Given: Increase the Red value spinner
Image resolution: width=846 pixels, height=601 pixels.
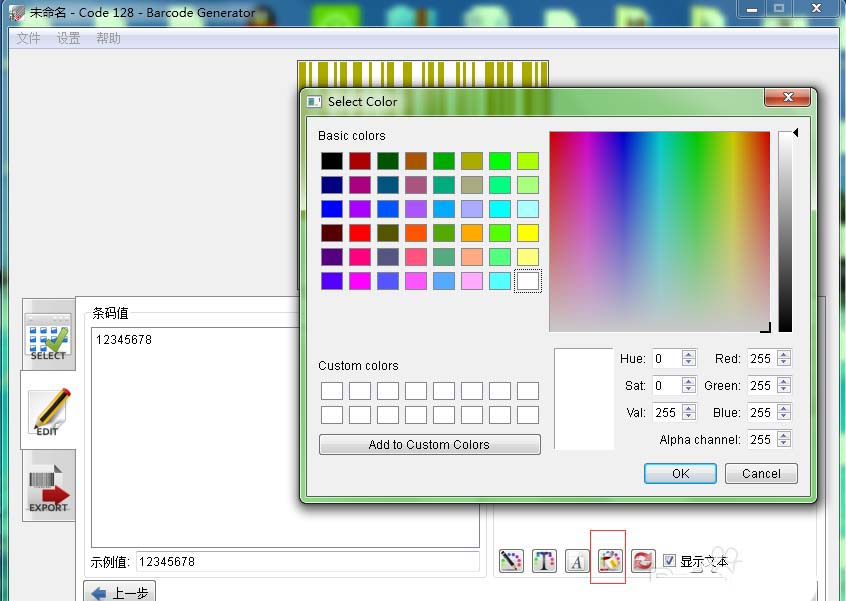Looking at the screenshot, I should [x=784, y=354].
